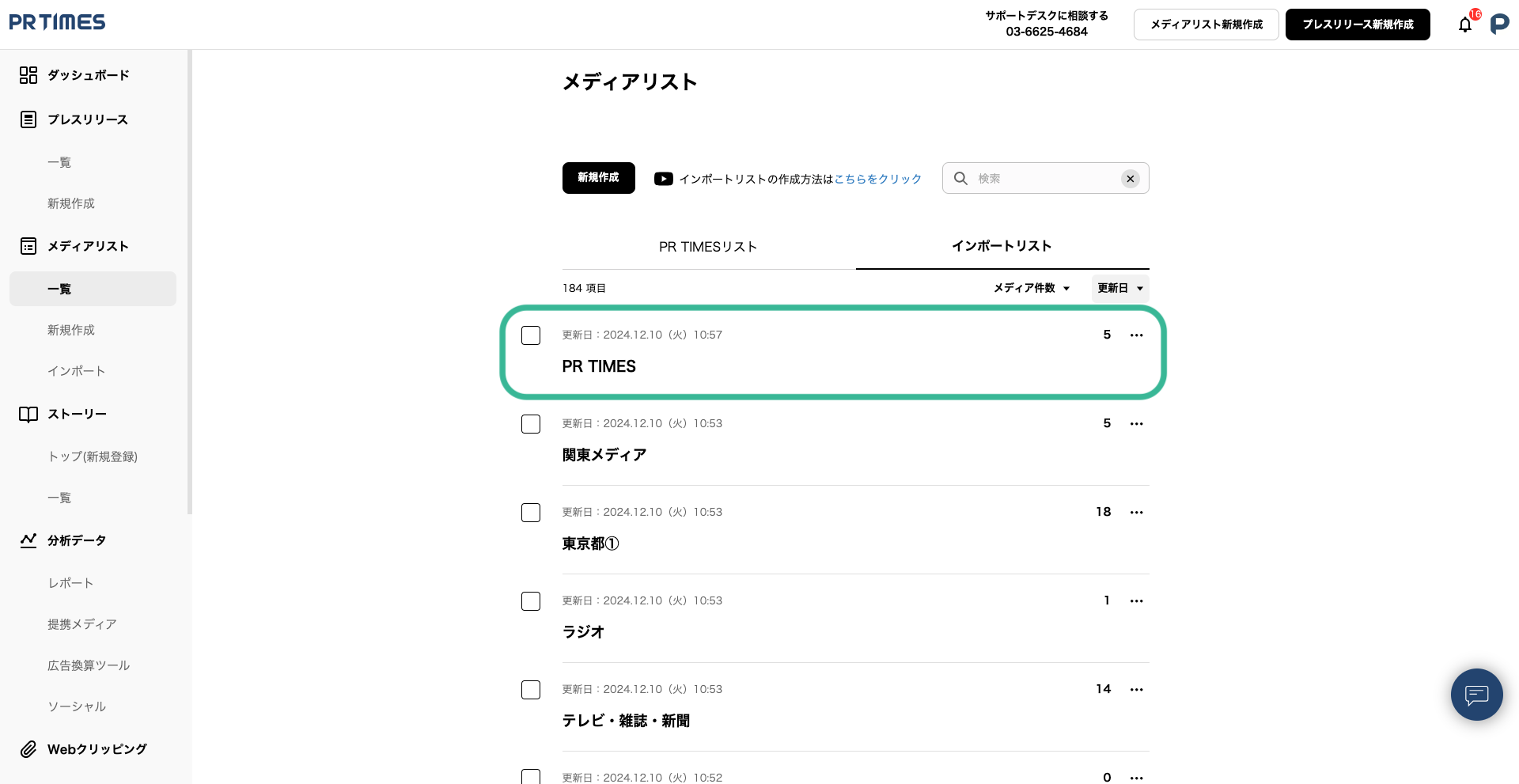Click the PR TIMES logo
The image size is (1519, 784).
[x=57, y=22]
